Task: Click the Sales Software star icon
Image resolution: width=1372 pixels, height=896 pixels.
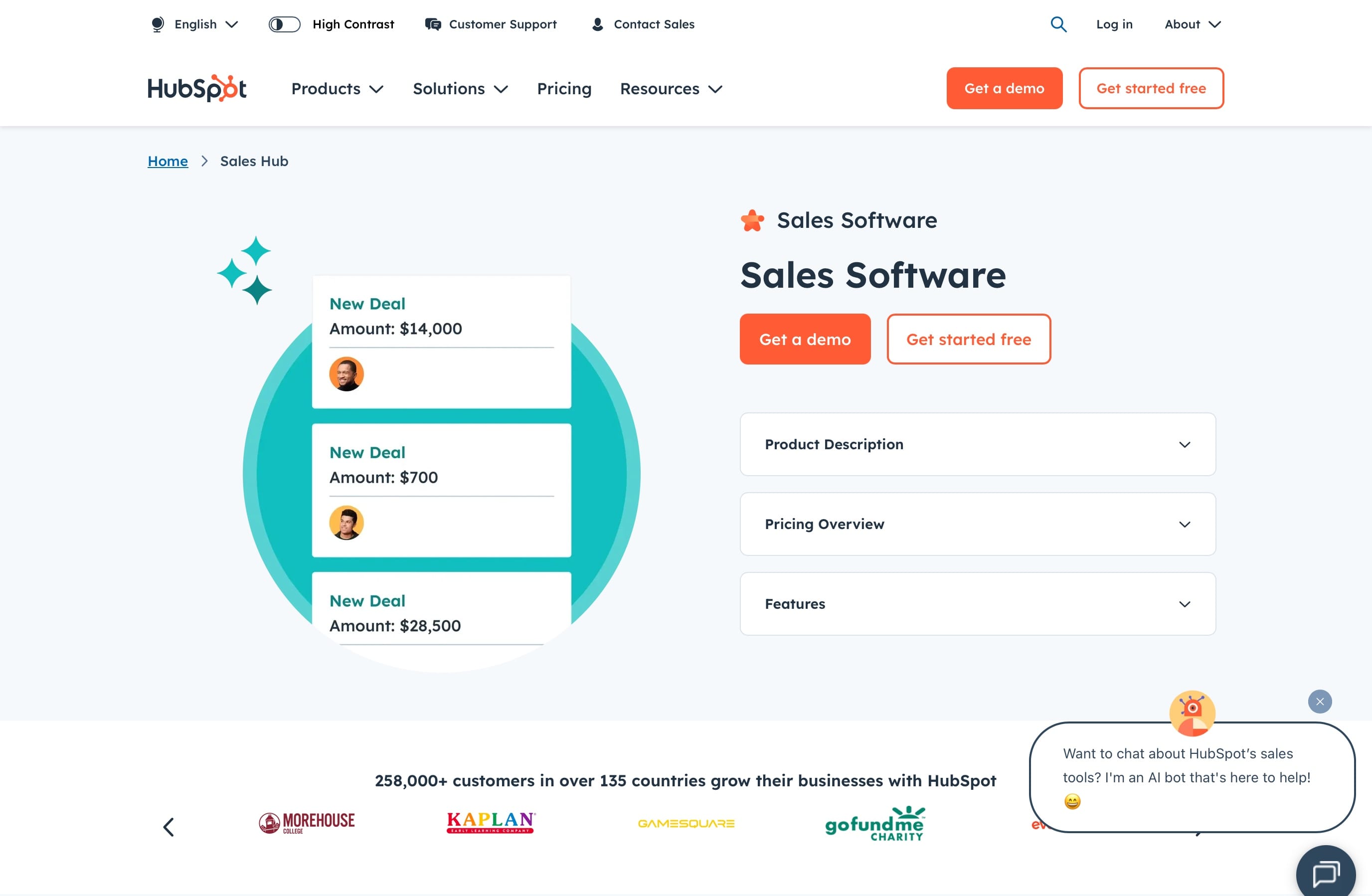Action: pyautogui.click(x=751, y=220)
